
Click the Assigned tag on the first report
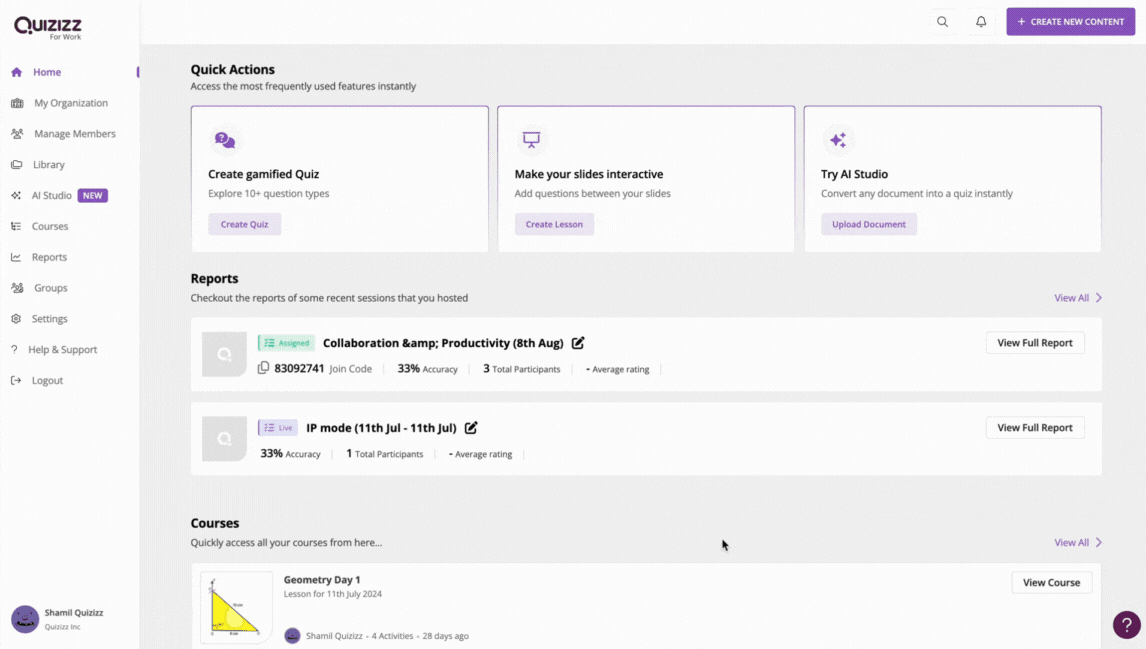click(286, 343)
